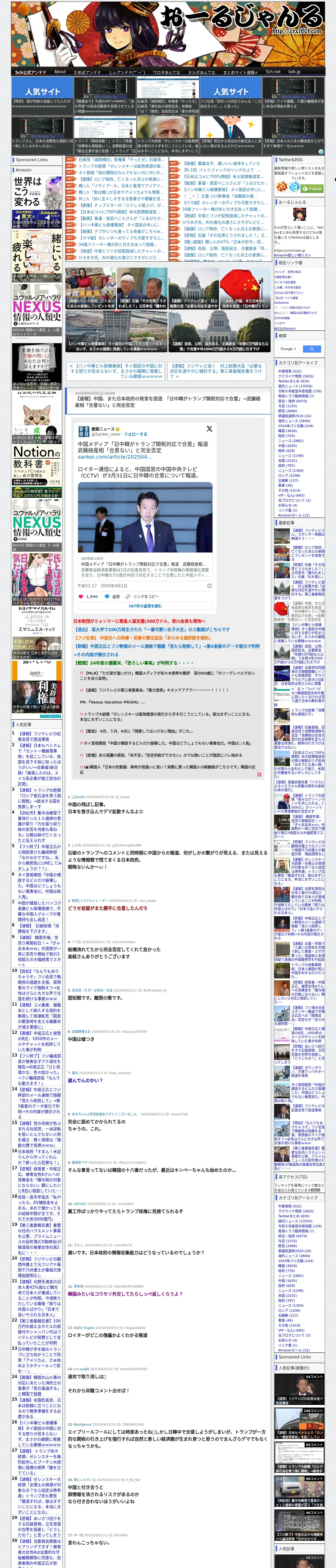336x1568 pixels.
Task: Click 167件の返信を読む button
Action: [x=145, y=606]
